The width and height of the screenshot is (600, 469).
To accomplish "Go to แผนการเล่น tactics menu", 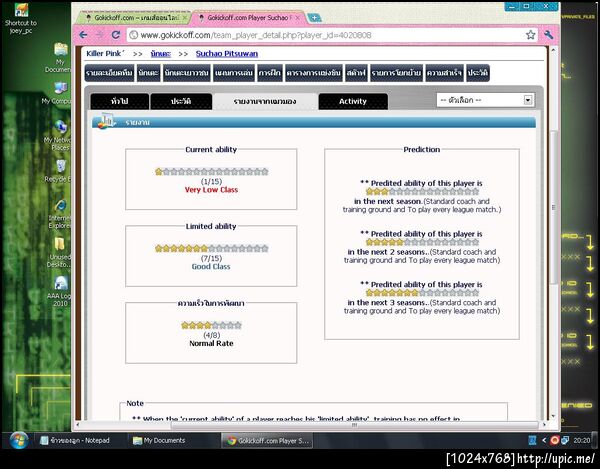I will point(234,73).
